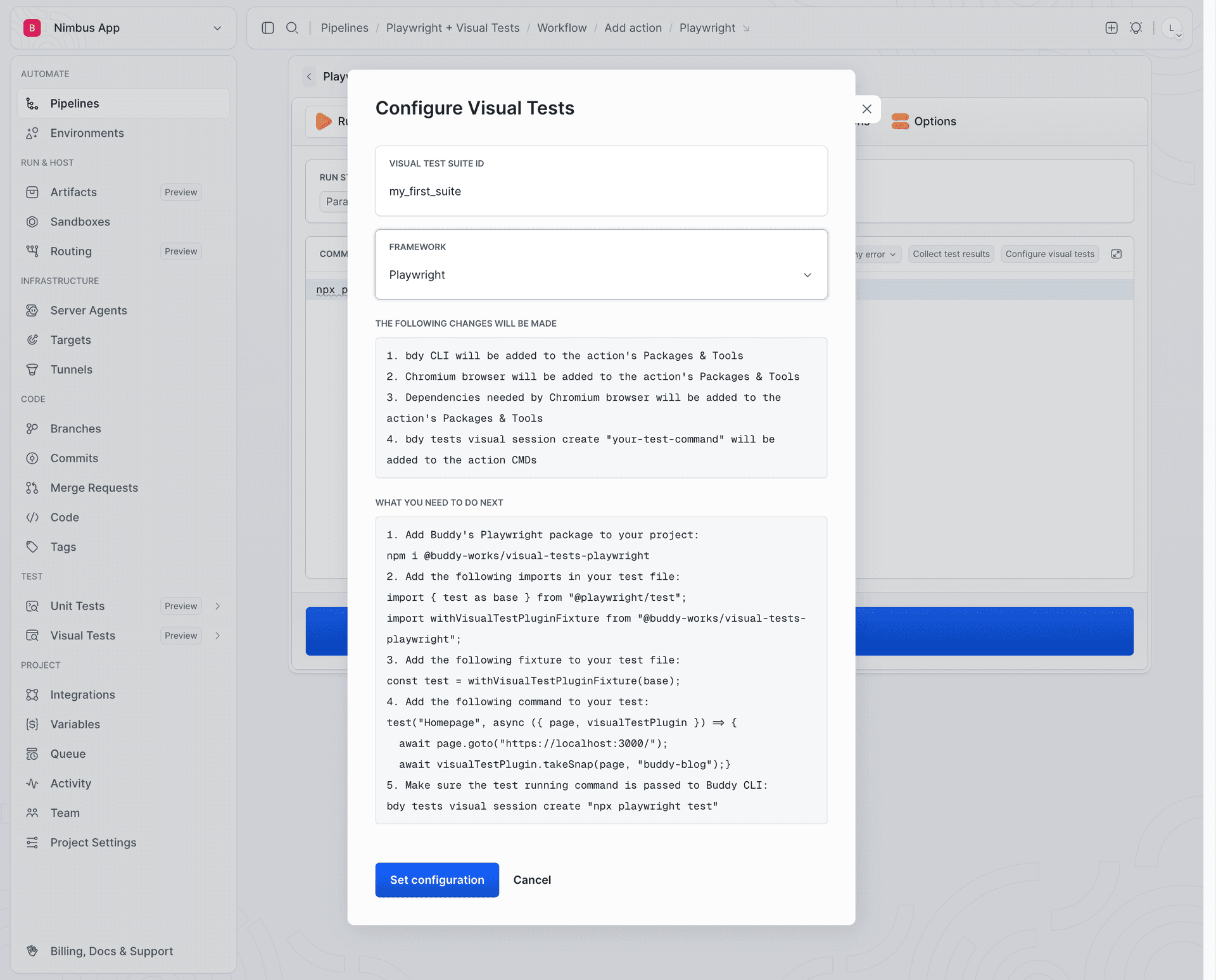
Task: Open Playwright + Visual Tests breadcrumb
Action: 453,28
